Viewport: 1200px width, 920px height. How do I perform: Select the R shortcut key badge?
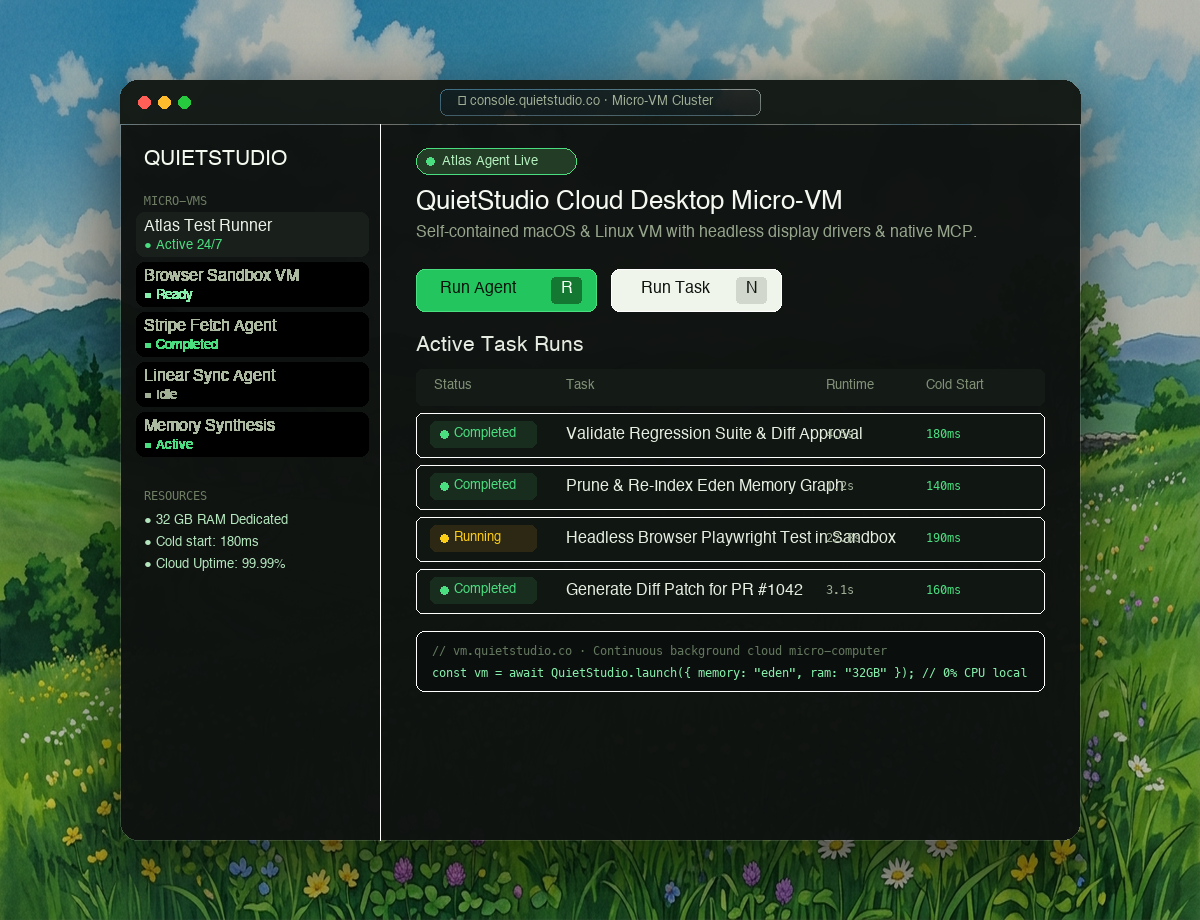tap(566, 290)
